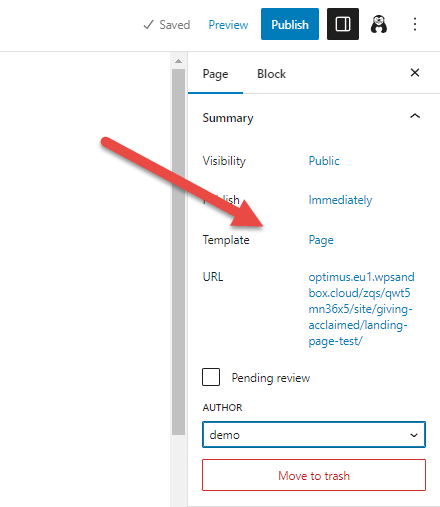The width and height of the screenshot is (440, 507).
Task: Click the Visibility label
Action: (x=224, y=161)
